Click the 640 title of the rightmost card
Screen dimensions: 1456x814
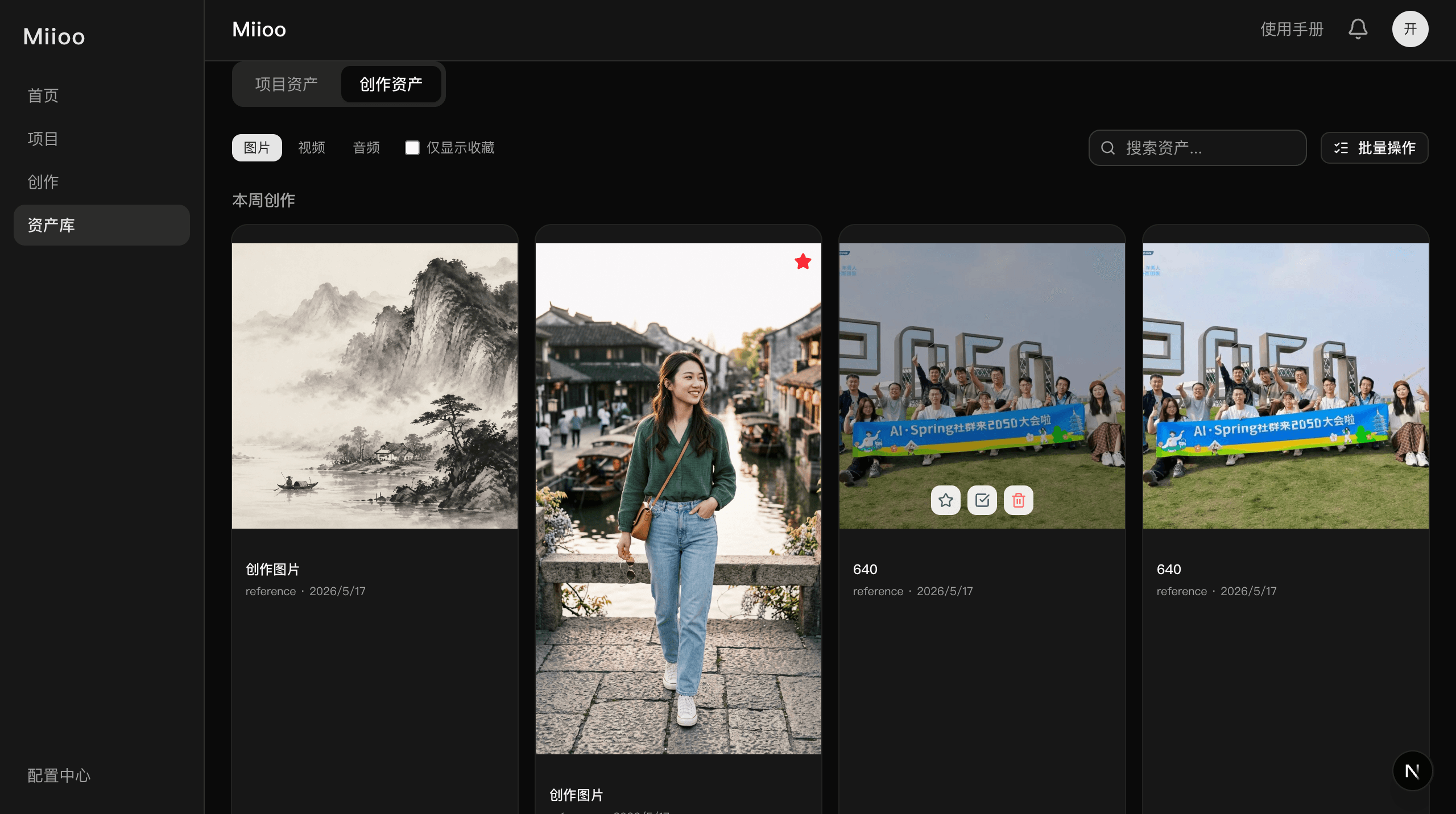pos(1169,569)
